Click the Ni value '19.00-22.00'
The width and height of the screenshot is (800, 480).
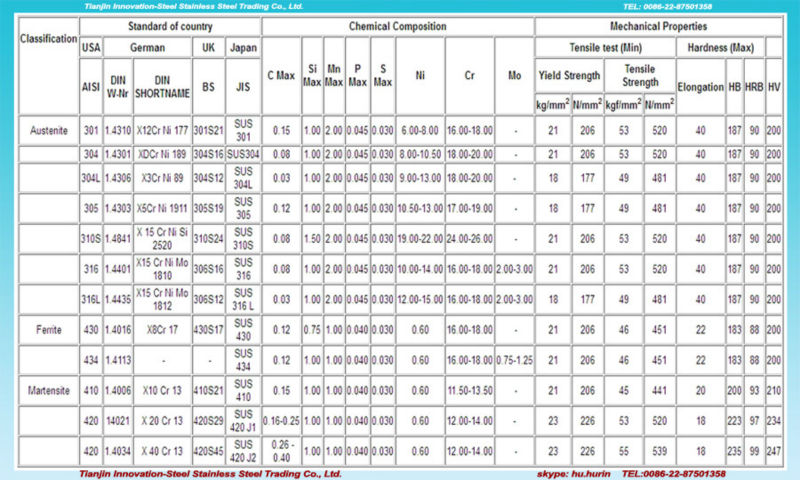(420, 239)
